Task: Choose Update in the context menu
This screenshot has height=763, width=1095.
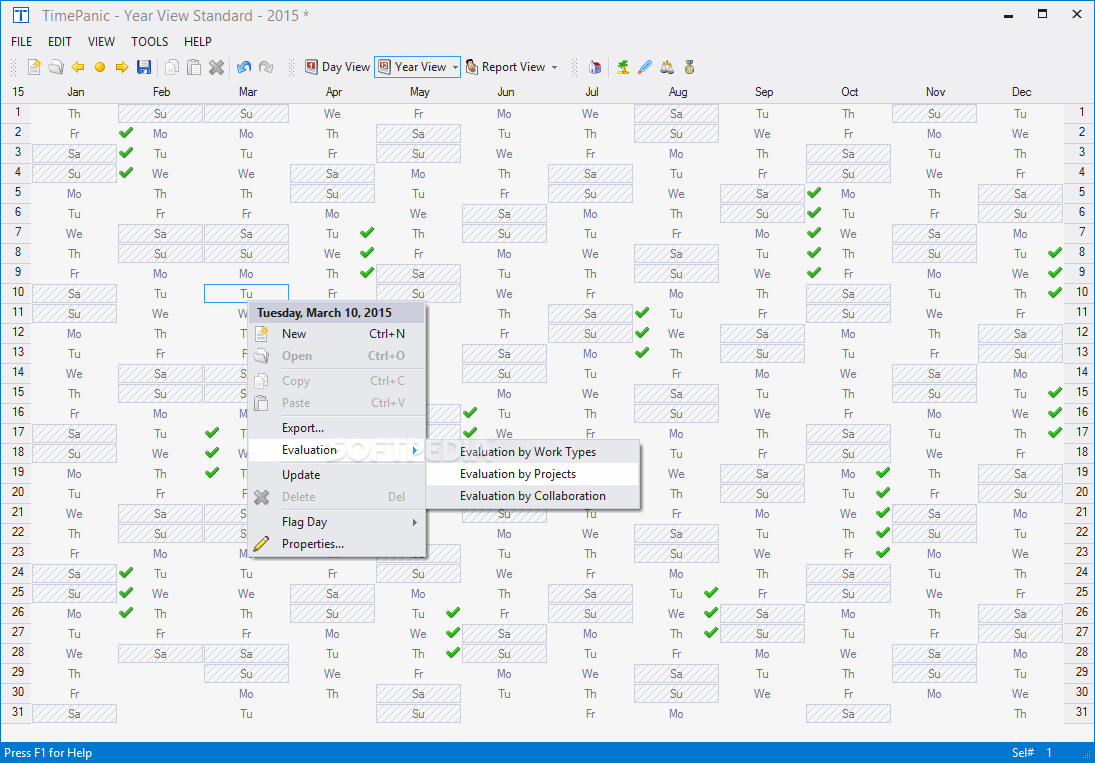Action: (x=337, y=475)
